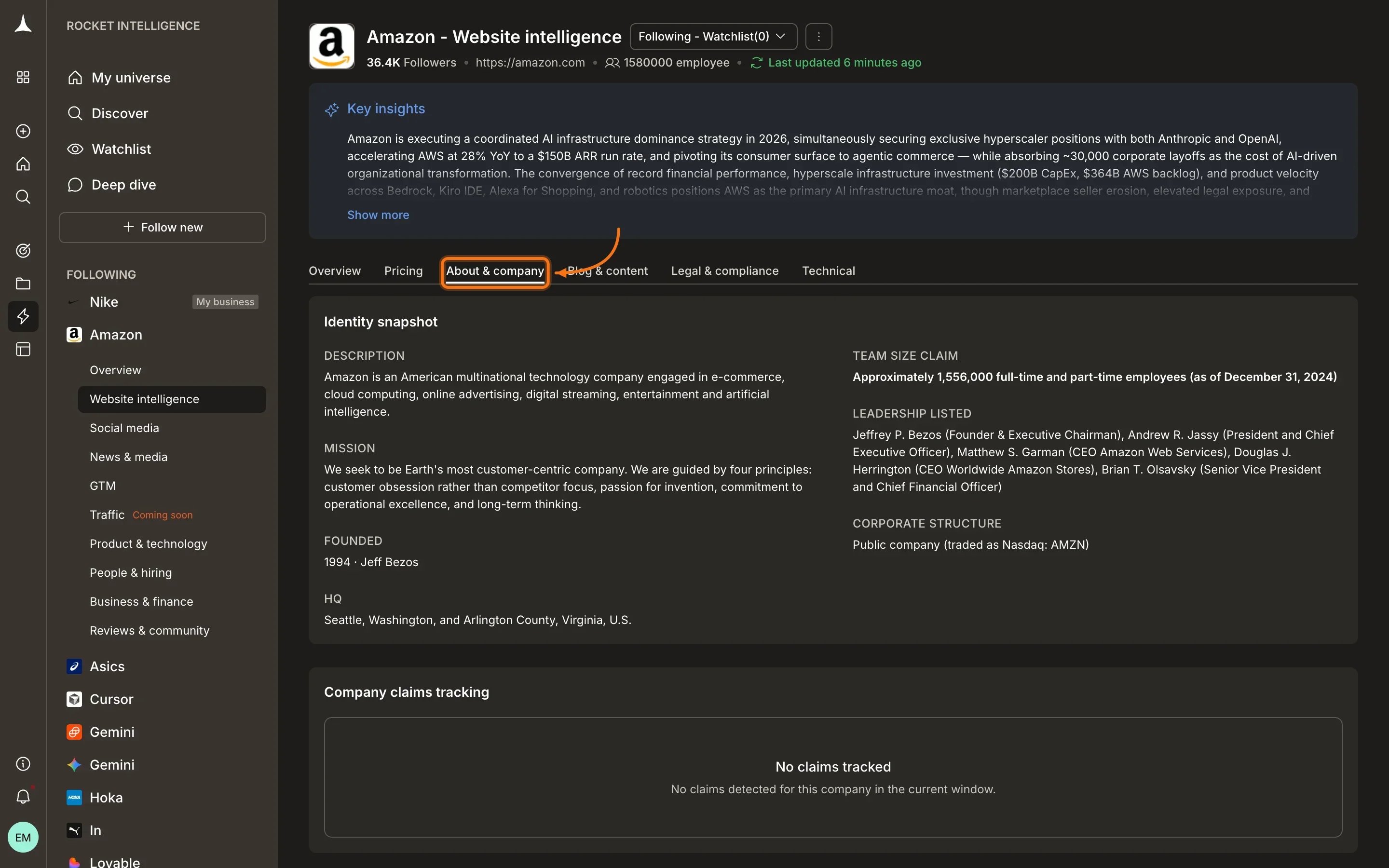Click the plus-circle icon in left rail

click(x=23, y=131)
